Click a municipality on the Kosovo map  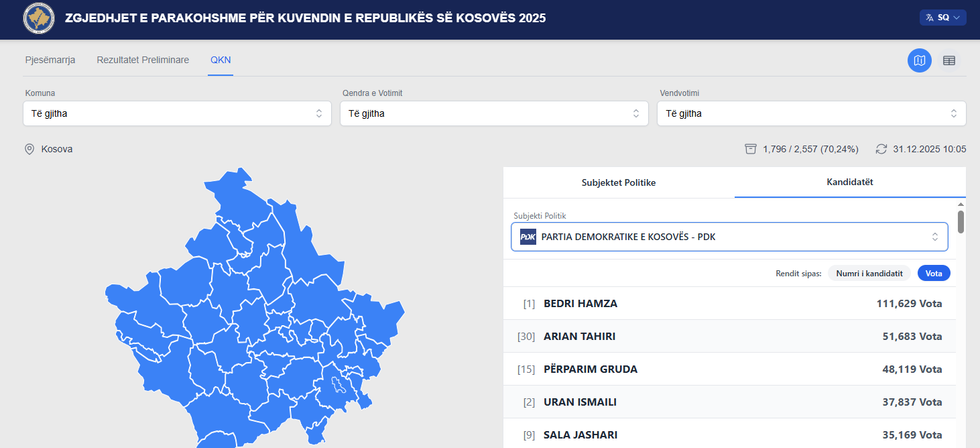(x=250, y=320)
